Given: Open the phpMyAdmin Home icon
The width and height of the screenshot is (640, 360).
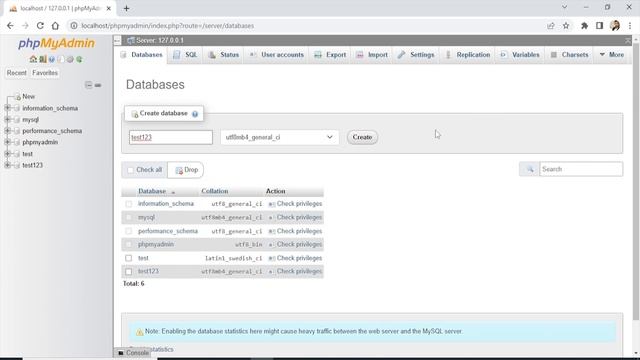Looking at the screenshot, I should [33, 59].
